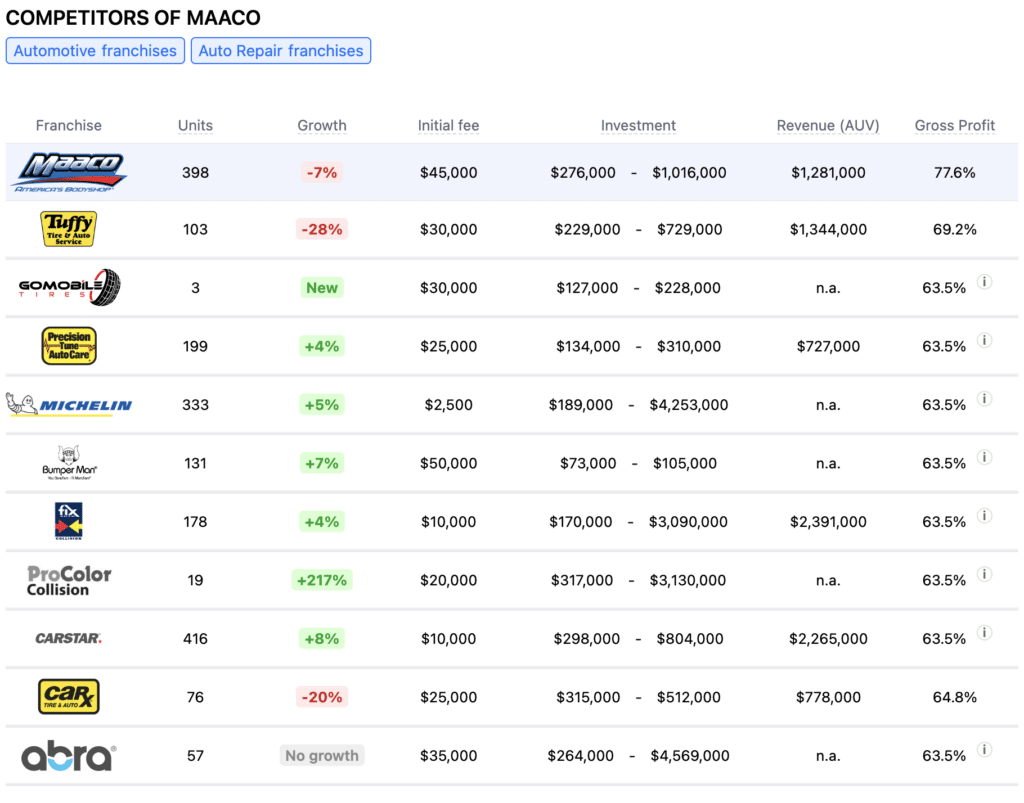Open Automotive franchises category tag
This screenshot has width=1024, height=803.
[95, 51]
